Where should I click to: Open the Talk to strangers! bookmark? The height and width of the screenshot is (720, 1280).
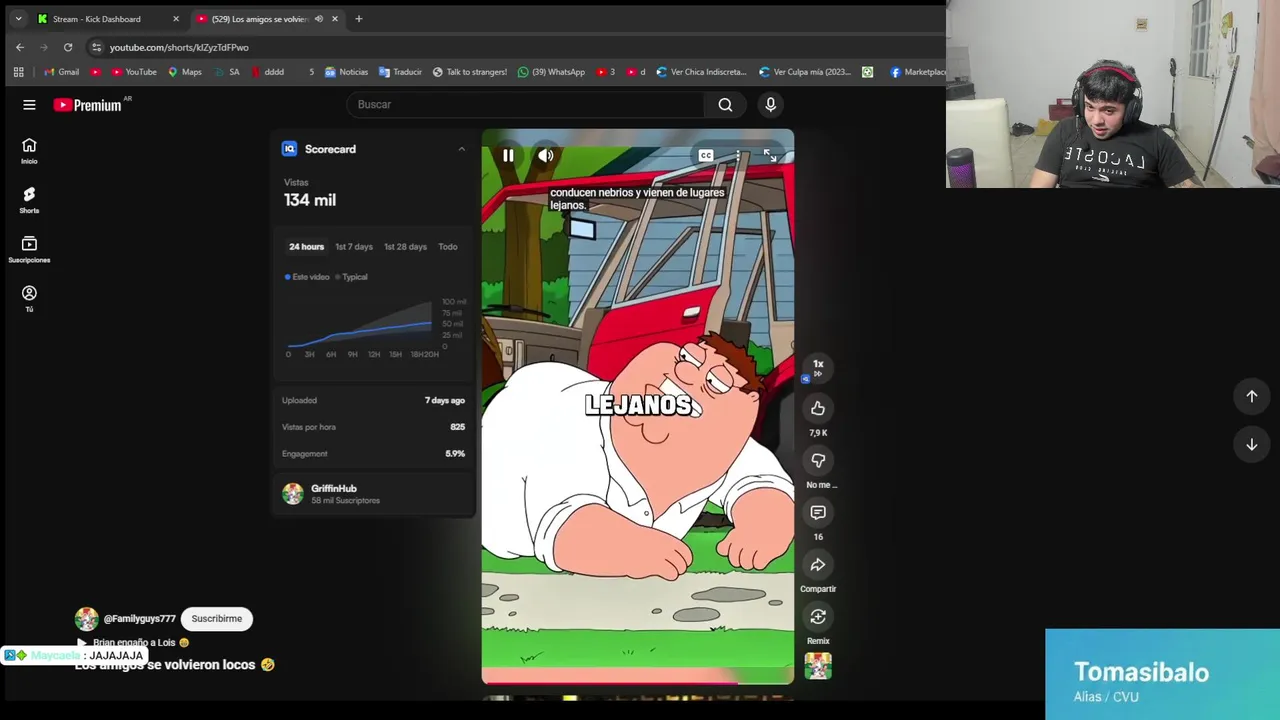click(x=470, y=72)
